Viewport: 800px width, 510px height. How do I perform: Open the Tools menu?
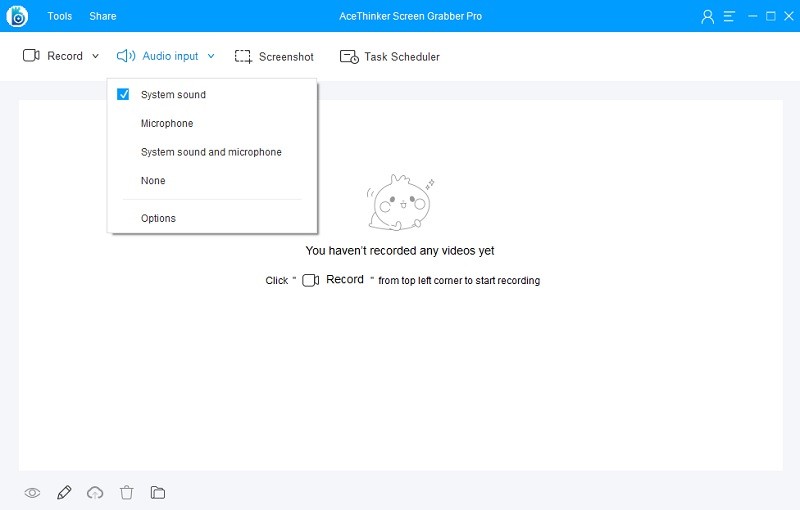click(x=60, y=16)
